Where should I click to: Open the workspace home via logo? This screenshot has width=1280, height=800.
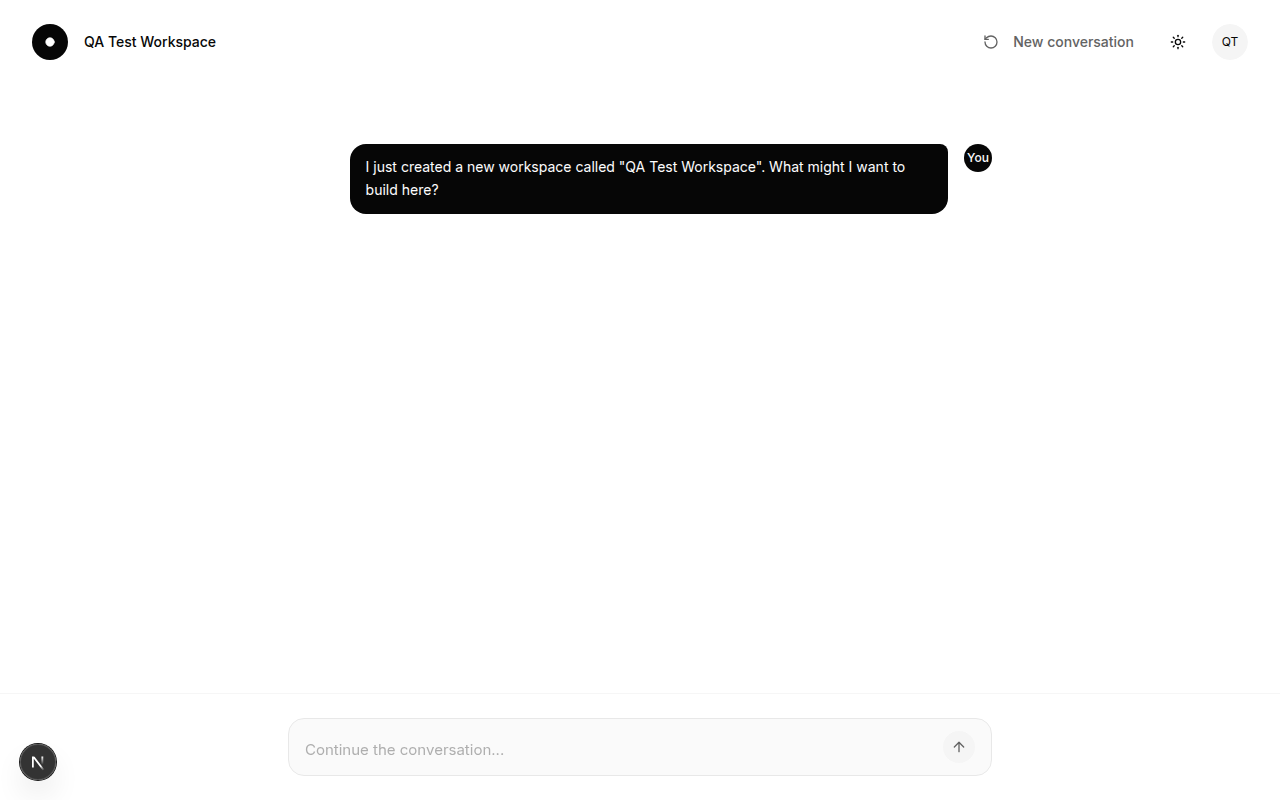click(x=50, y=42)
